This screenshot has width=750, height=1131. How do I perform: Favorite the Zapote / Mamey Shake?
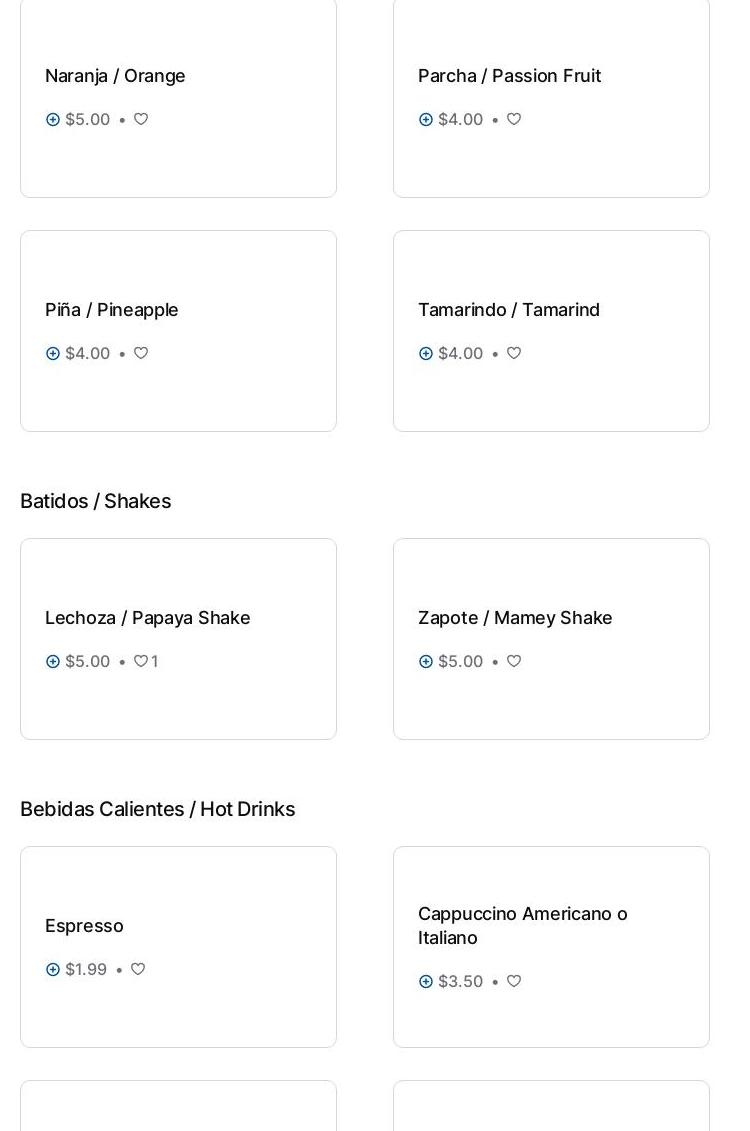[514, 662]
